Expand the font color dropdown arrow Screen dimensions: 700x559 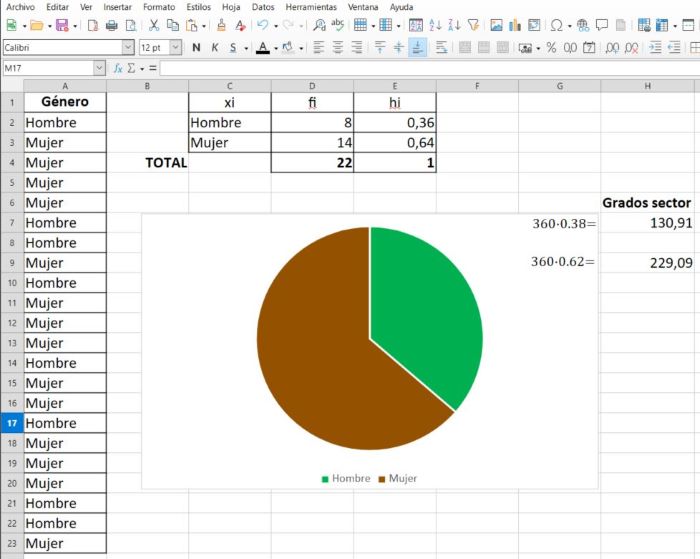275,48
